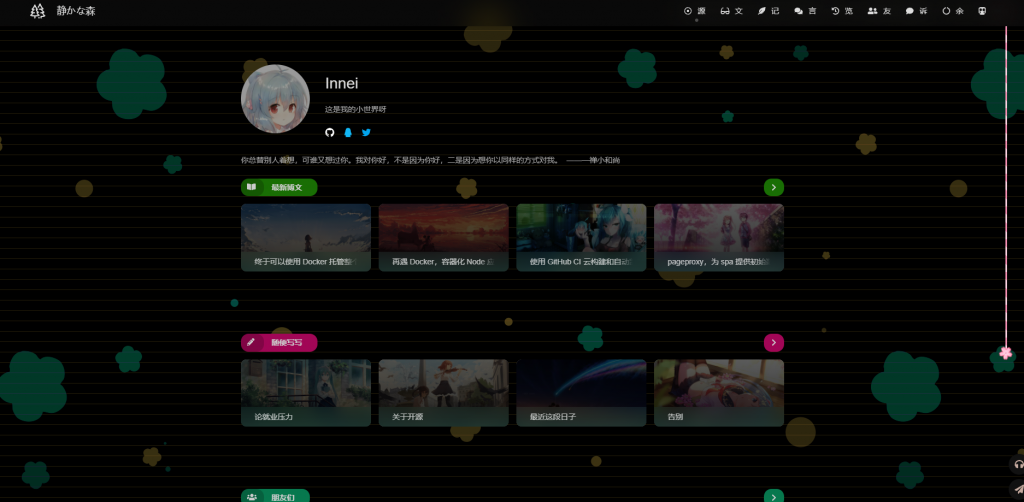The width and height of the screenshot is (1024, 502).
Task: Click the book icon in 最新博文 header
Action: pyautogui.click(x=251, y=187)
